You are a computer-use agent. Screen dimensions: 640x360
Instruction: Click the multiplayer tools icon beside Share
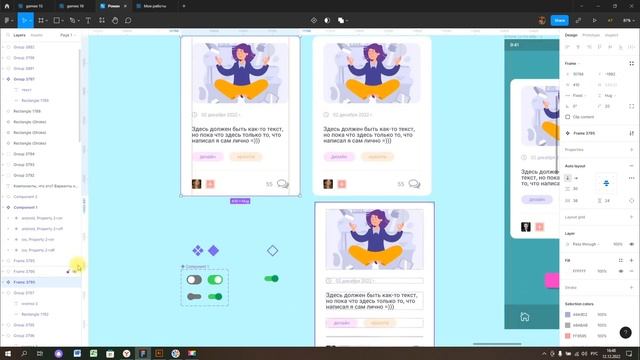point(578,20)
